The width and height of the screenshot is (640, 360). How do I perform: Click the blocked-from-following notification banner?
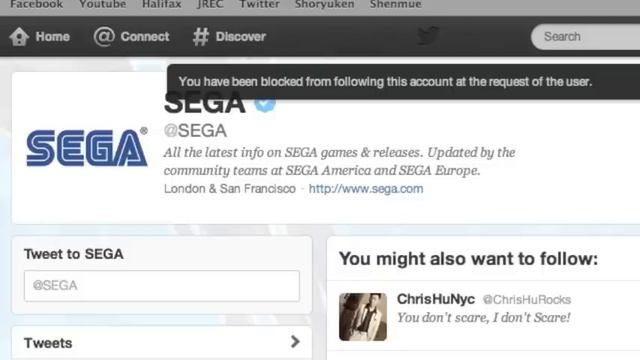403,82
